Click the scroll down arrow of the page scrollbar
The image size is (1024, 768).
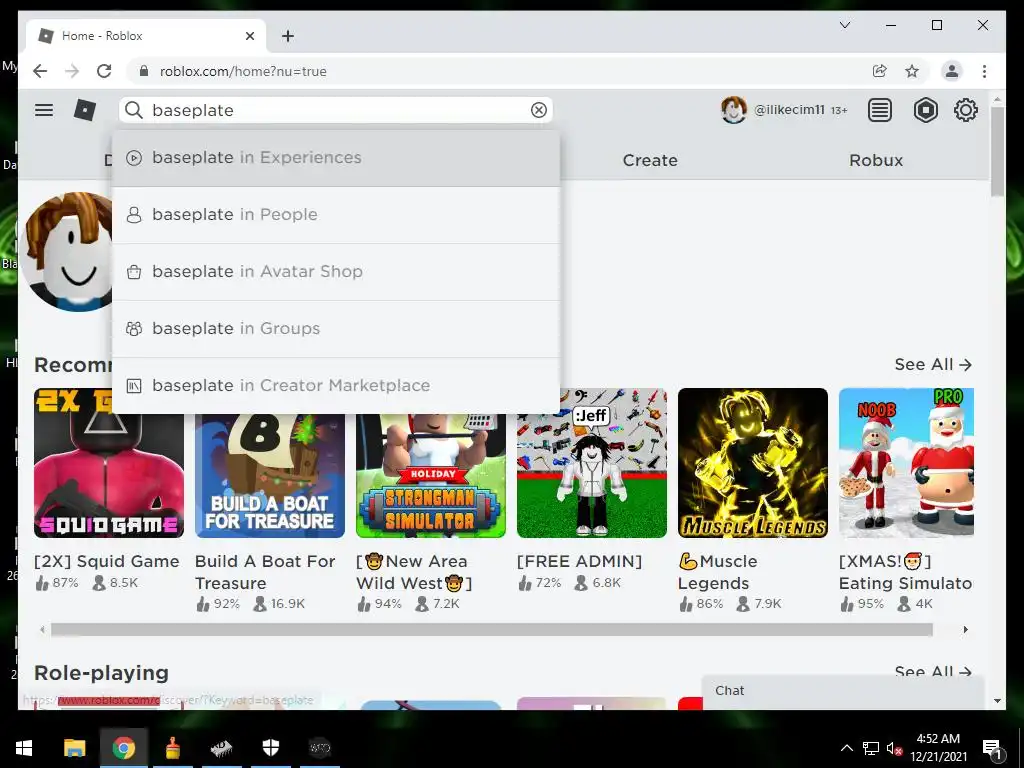pos(997,701)
